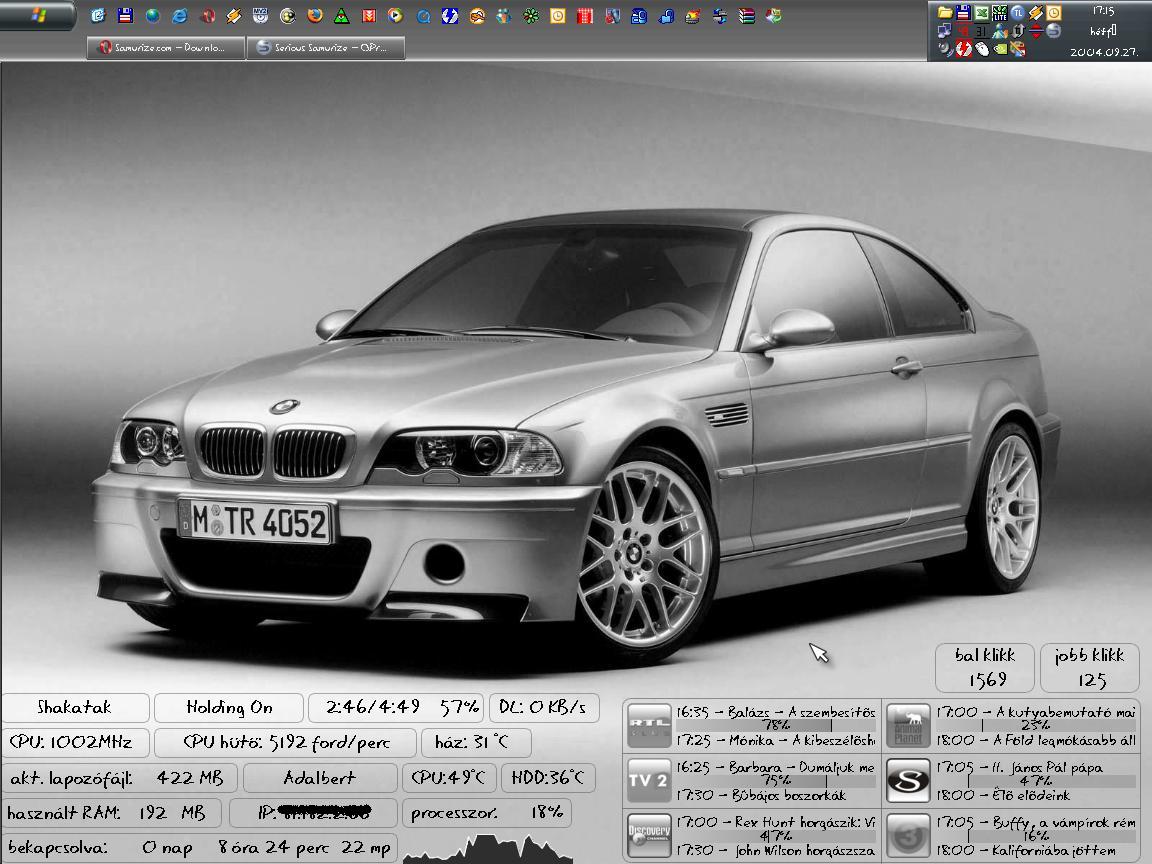
Task: Launch QuickTime blue Q icon
Action: click(x=422, y=16)
